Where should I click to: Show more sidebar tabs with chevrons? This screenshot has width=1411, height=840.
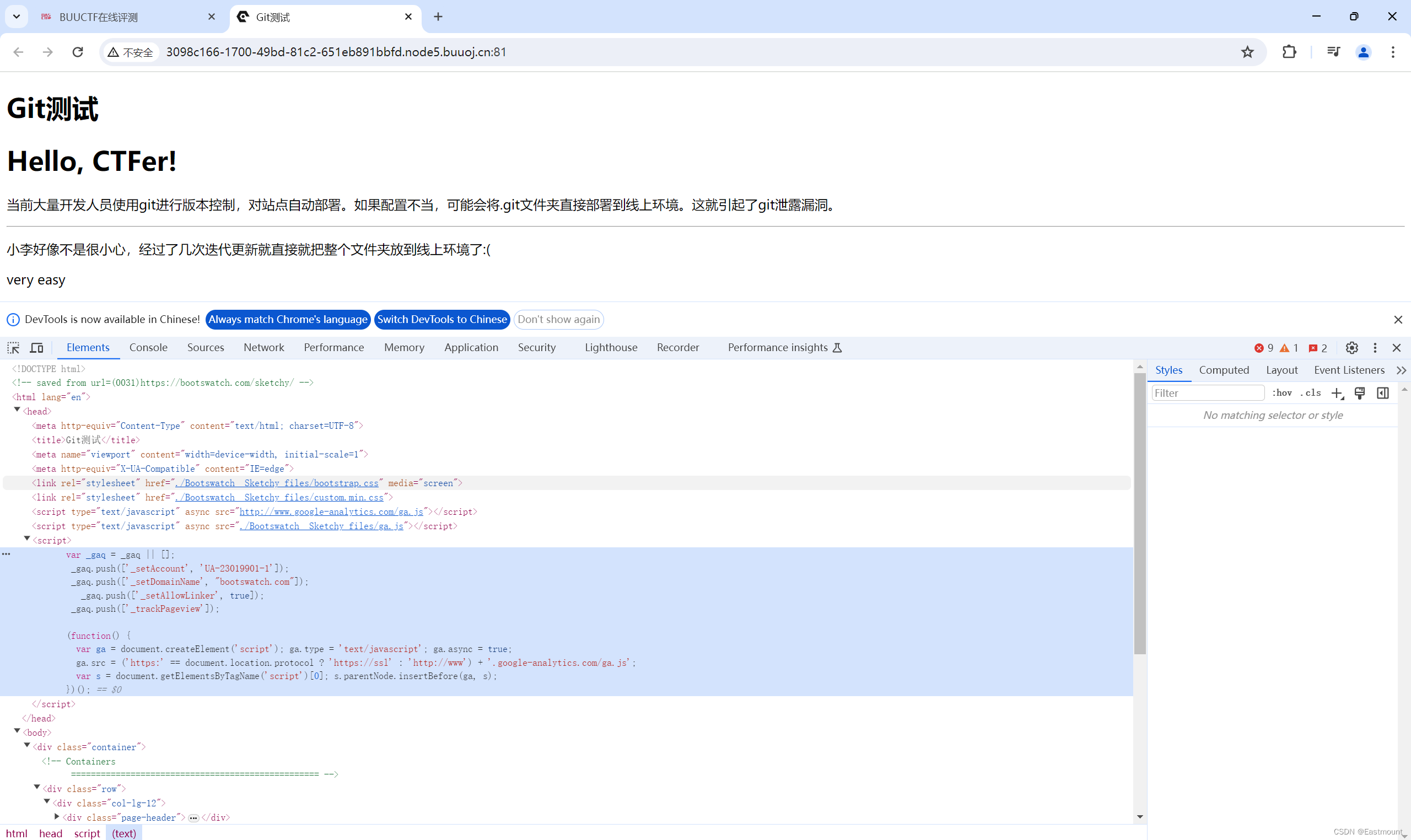click(x=1401, y=370)
